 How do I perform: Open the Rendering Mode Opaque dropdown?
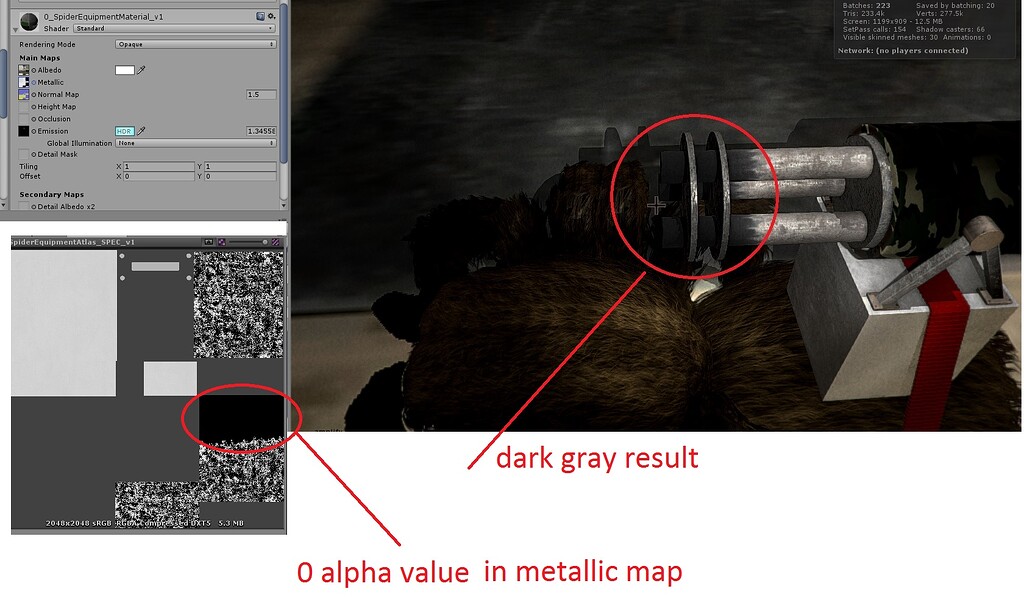[196, 44]
